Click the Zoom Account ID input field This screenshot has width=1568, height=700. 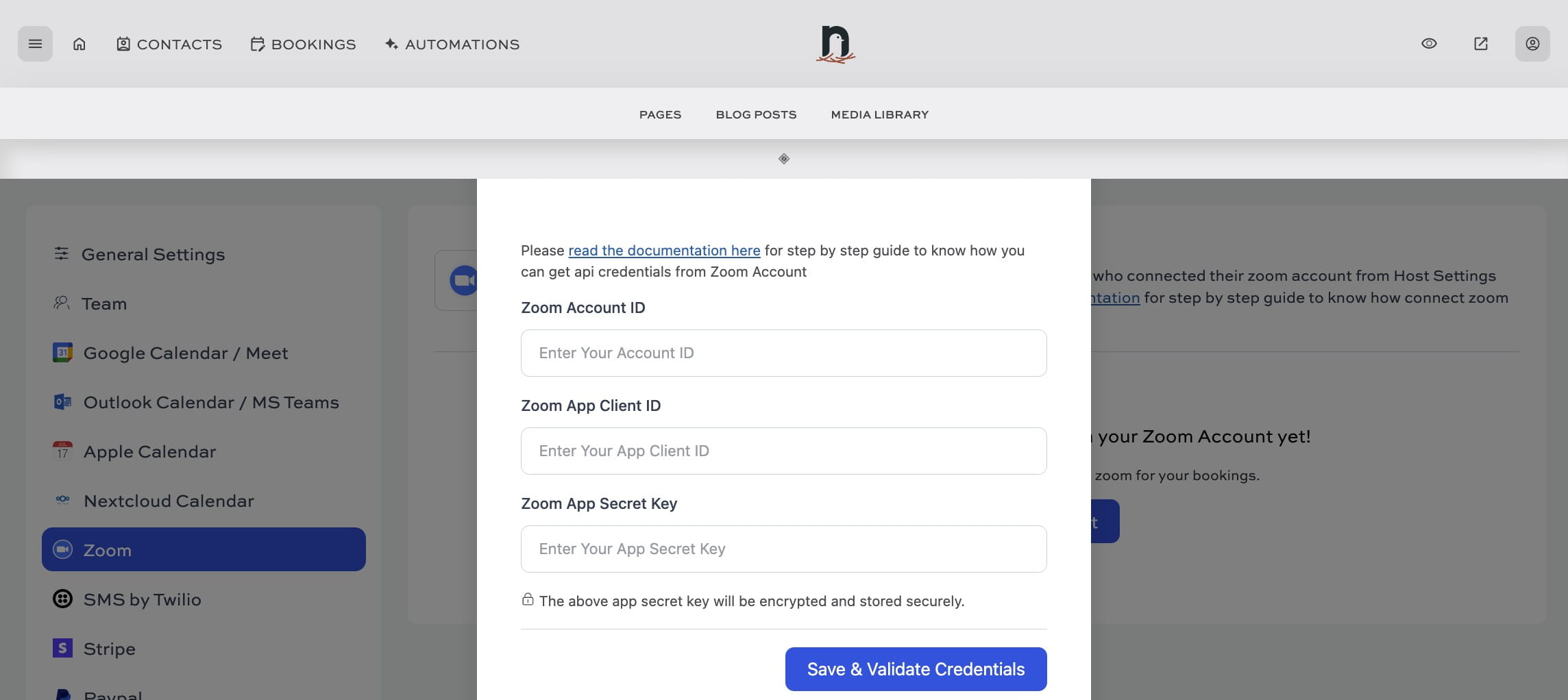783,353
